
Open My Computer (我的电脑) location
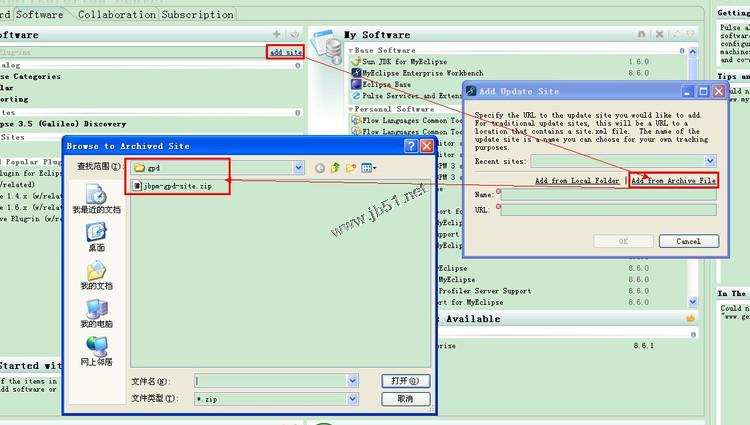pos(96,314)
